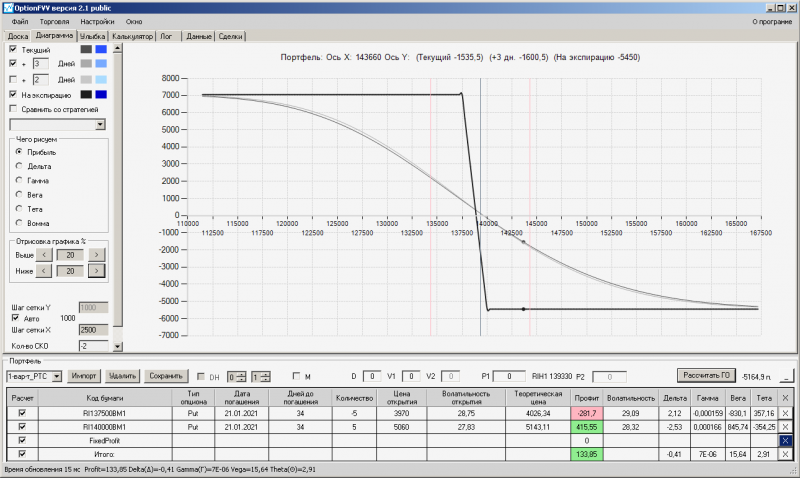Click the X icon in Итого row
Screen dimensions: 800x478
click(x=785, y=454)
